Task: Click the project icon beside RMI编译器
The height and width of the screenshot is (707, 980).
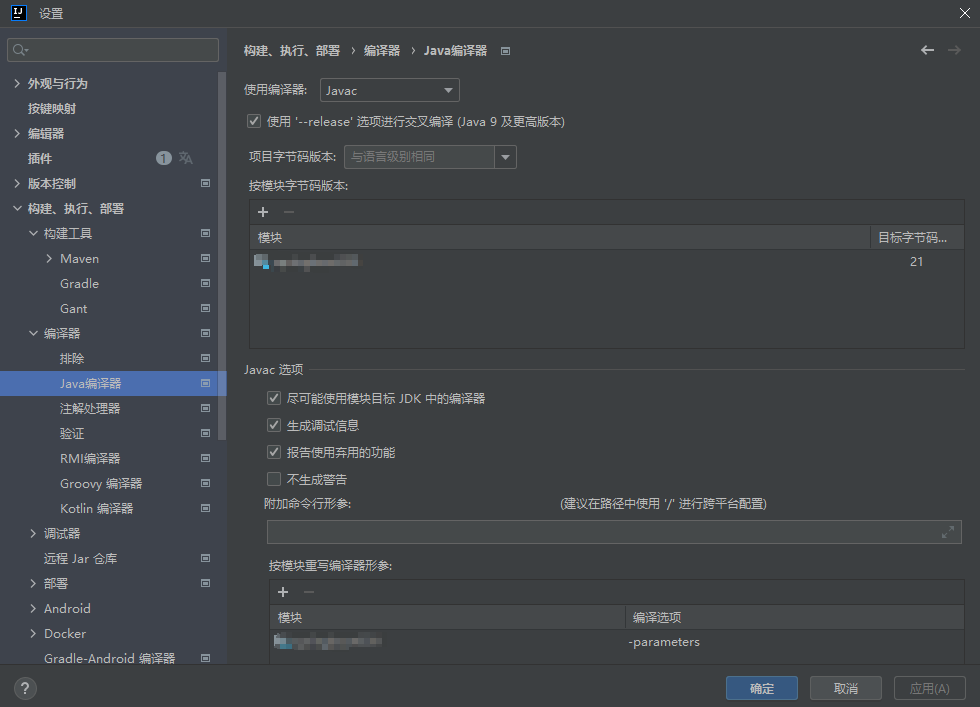Action: click(x=205, y=458)
